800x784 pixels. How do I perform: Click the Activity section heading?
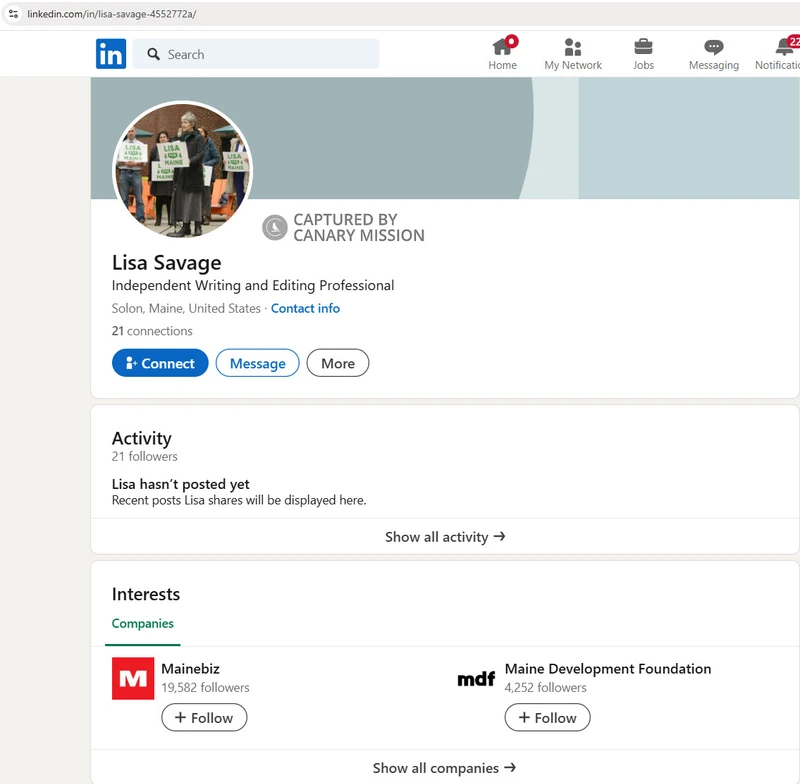click(141, 438)
